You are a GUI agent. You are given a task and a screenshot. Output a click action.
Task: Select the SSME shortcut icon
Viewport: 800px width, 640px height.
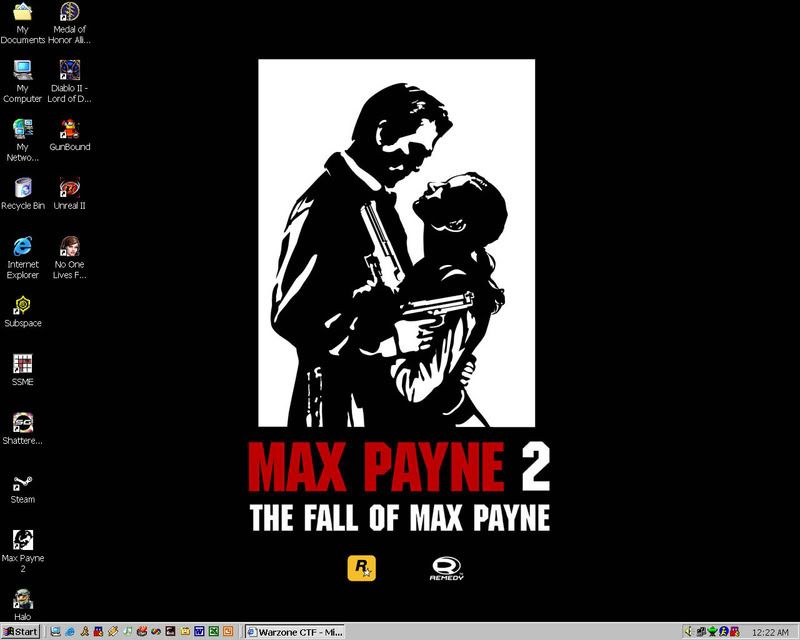(22, 370)
